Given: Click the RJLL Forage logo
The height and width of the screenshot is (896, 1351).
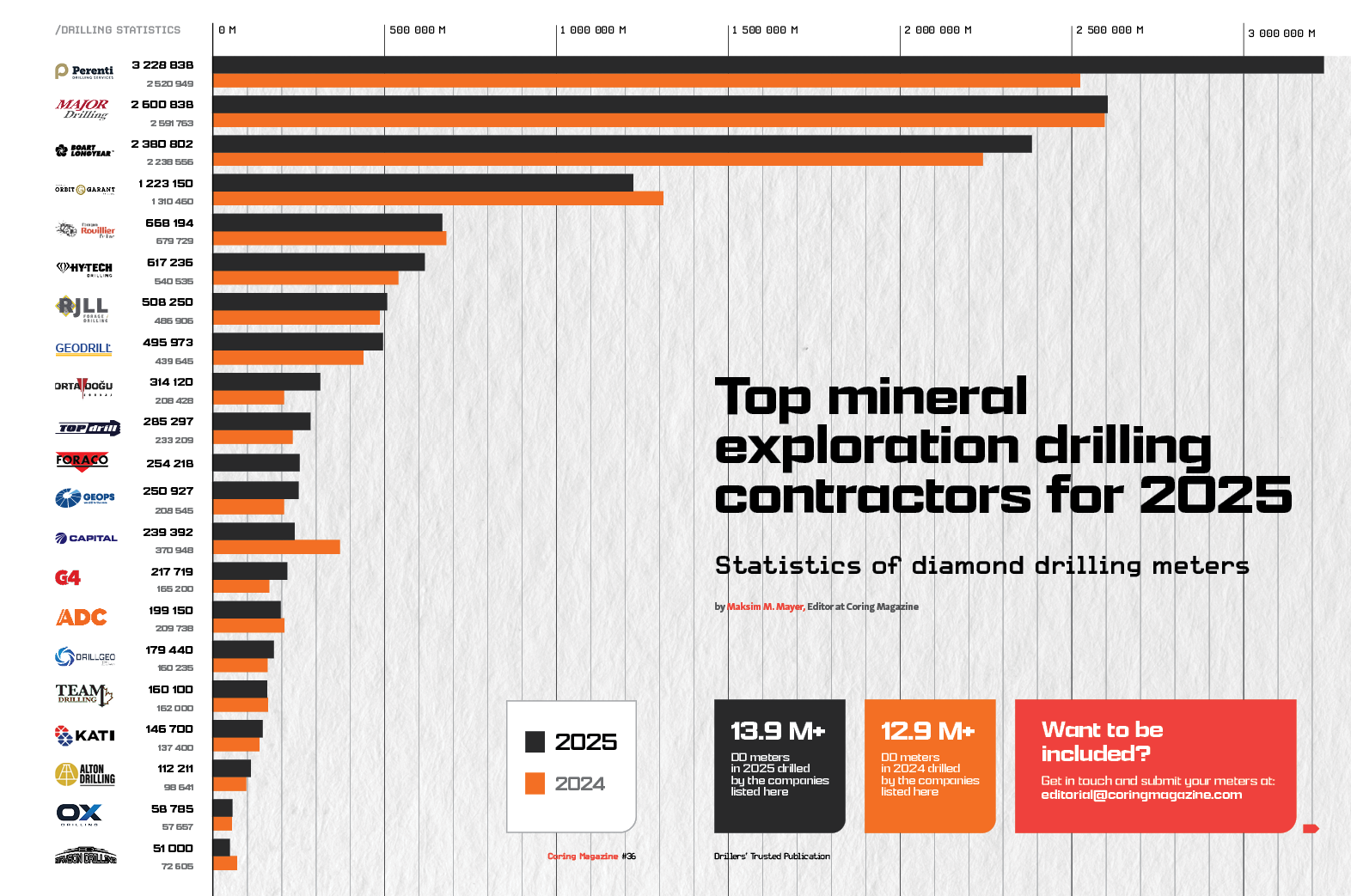Looking at the screenshot, I should point(83,308).
